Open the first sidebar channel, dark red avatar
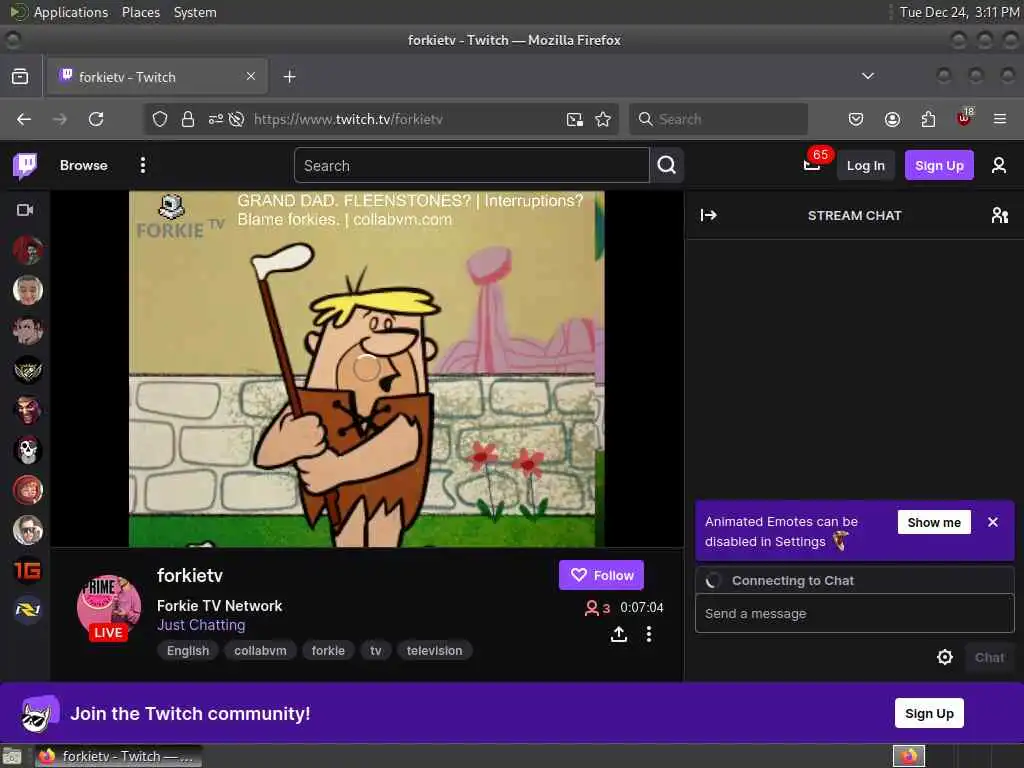The image size is (1024, 768). click(27, 250)
